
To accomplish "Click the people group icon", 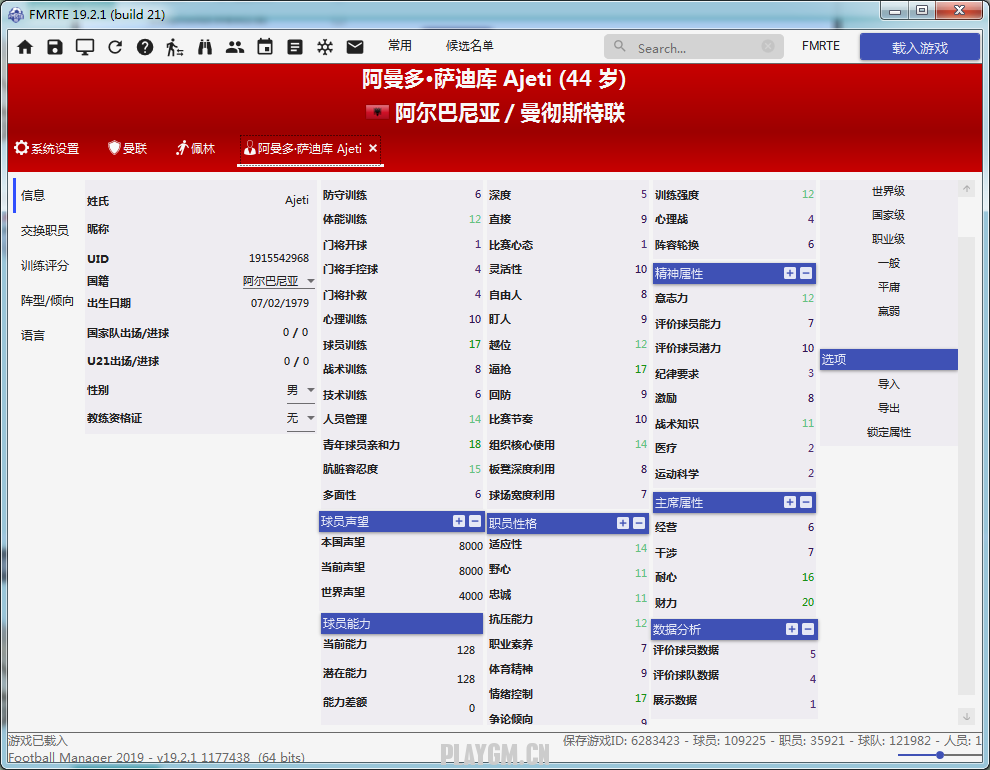I will (x=235, y=47).
